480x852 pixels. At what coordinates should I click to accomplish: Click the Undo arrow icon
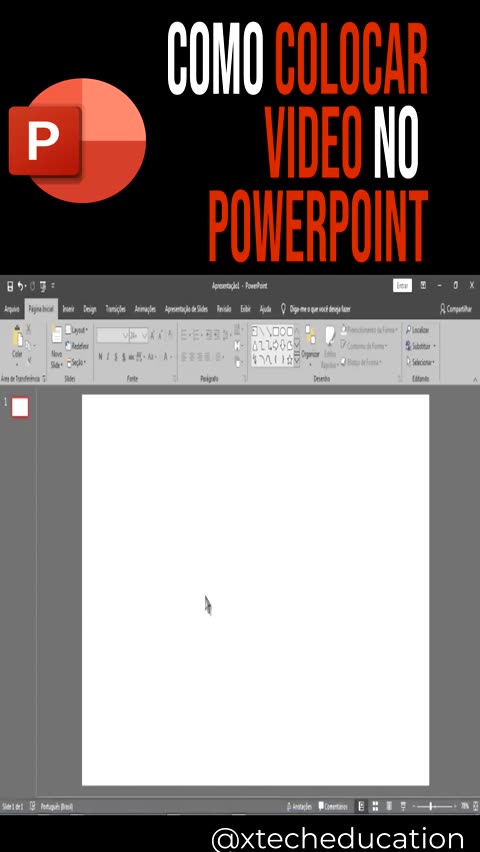pos(20,286)
